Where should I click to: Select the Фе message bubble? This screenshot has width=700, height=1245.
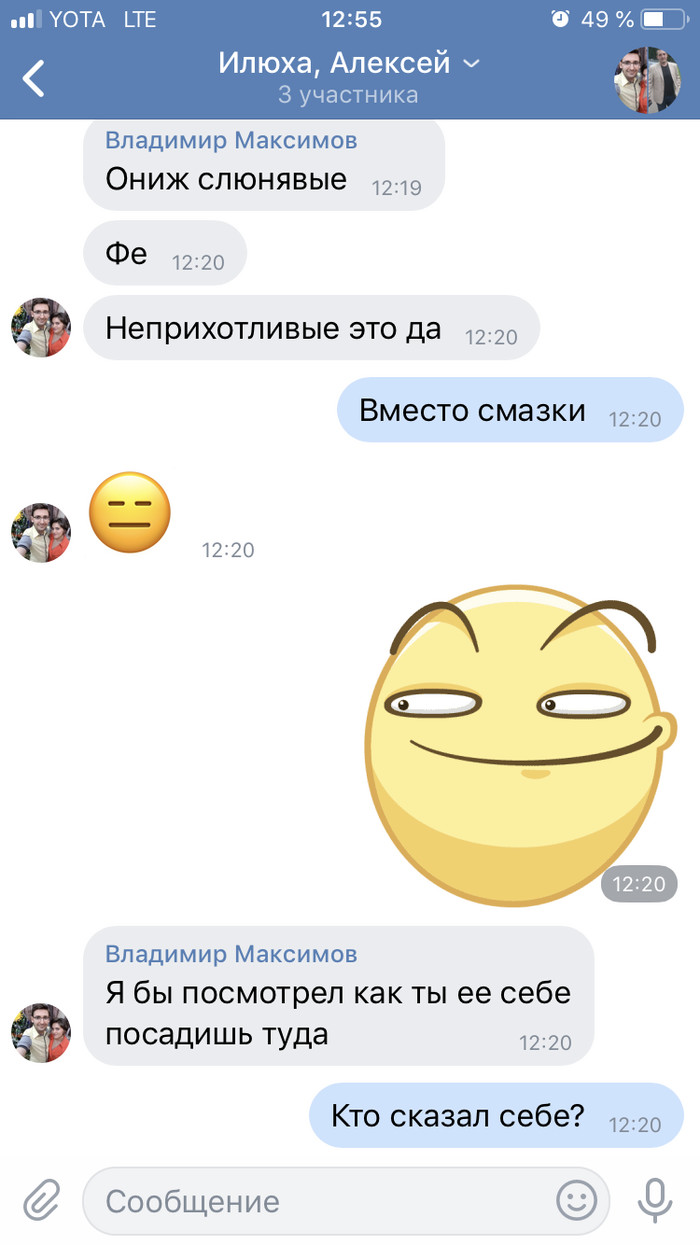pos(165,254)
